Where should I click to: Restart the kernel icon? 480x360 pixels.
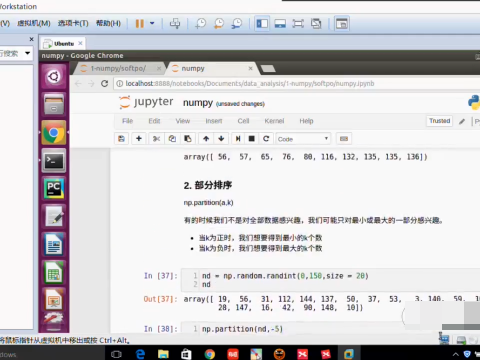[266, 139]
